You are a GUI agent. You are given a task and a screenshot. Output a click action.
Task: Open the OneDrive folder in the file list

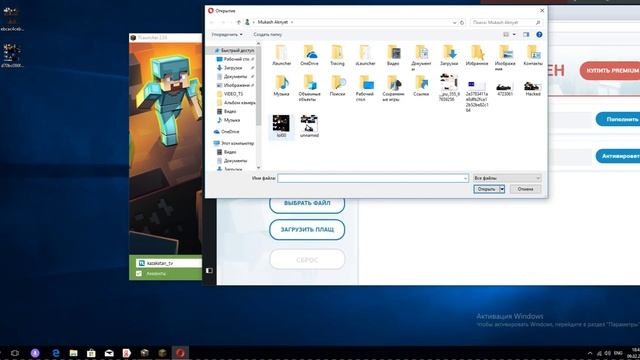[x=309, y=56]
